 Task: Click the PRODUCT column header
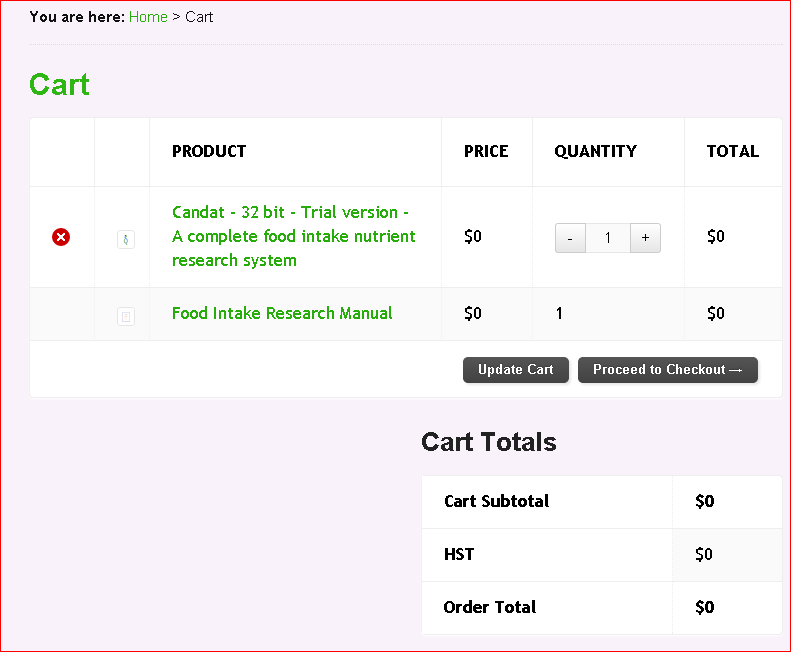tap(209, 151)
